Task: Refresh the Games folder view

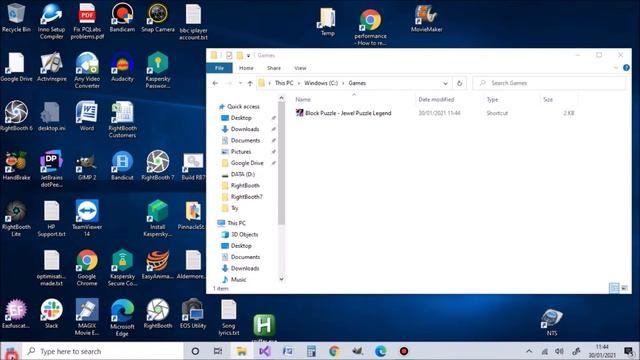Action: pos(459,83)
